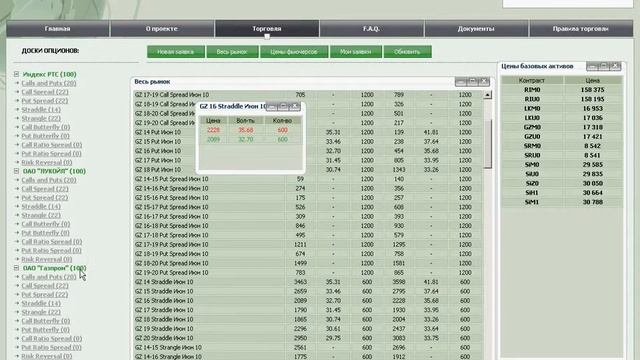
Task: Open Put Ratio Spread (0) under ЛУКОЙЛ
Action: pos(51,250)
